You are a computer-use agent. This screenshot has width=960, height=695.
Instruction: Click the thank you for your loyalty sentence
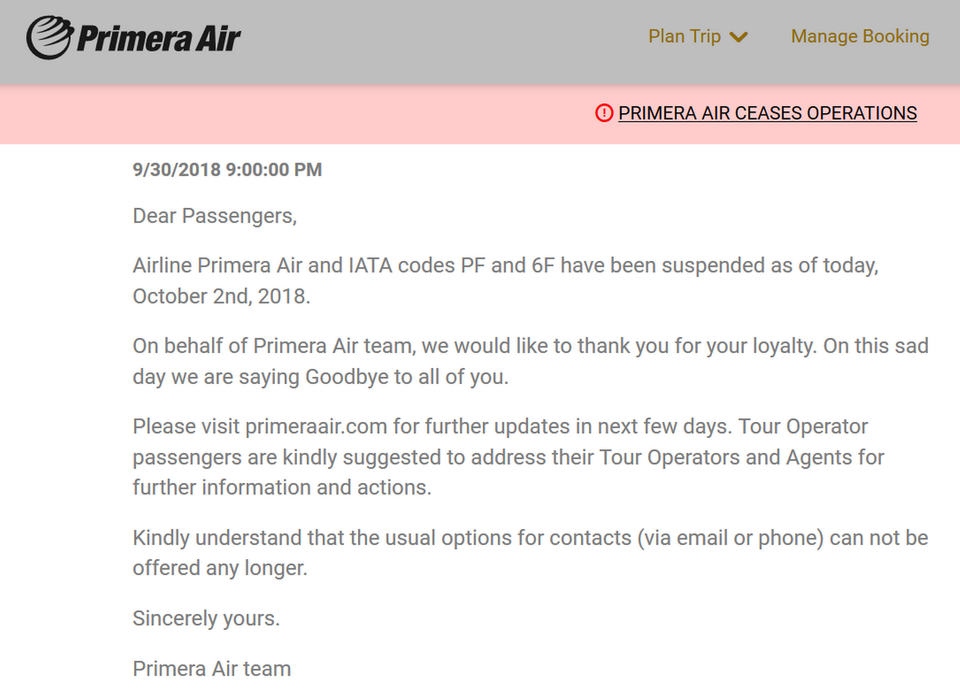[530, 347]
